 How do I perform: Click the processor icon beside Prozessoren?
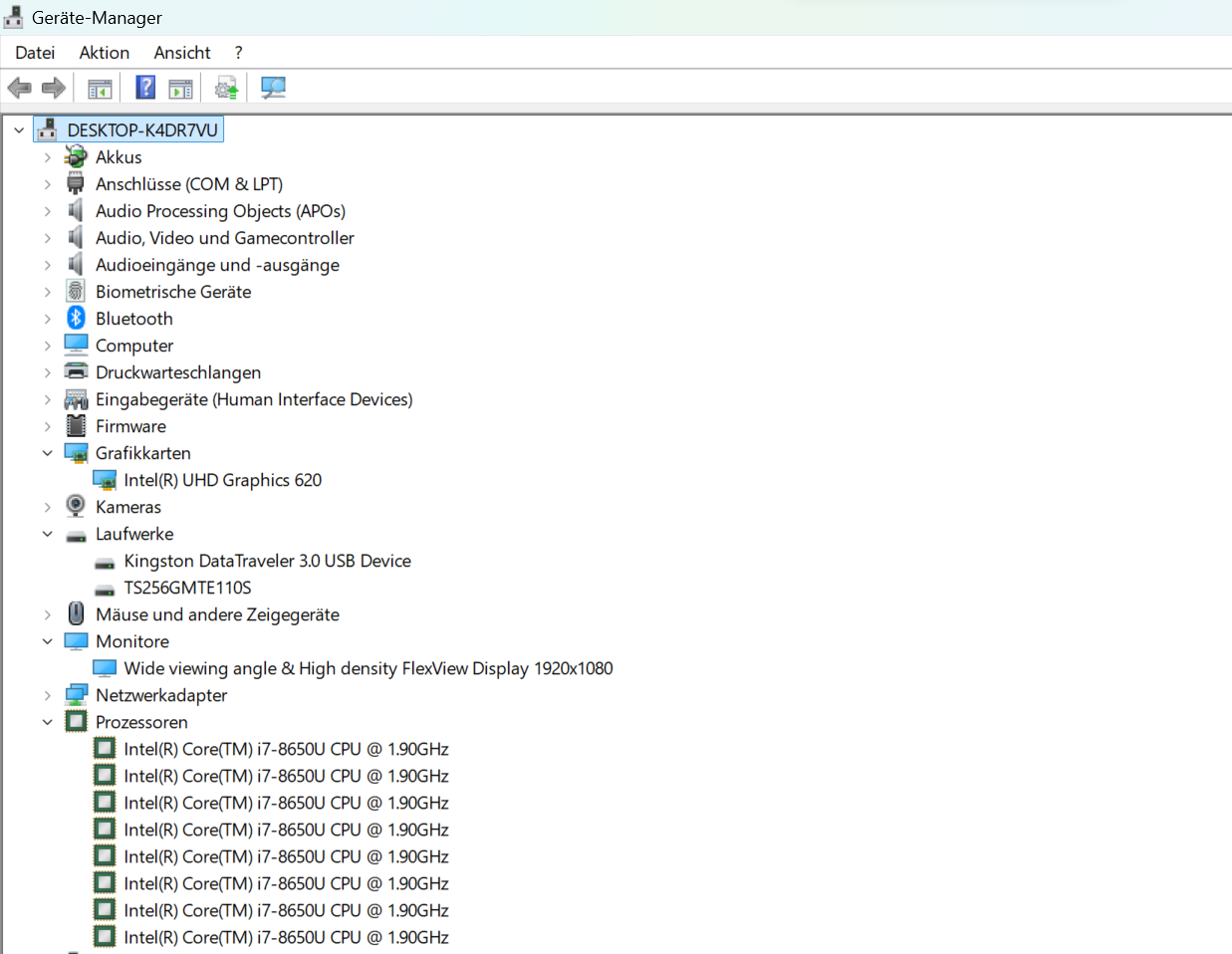point(76,721)
